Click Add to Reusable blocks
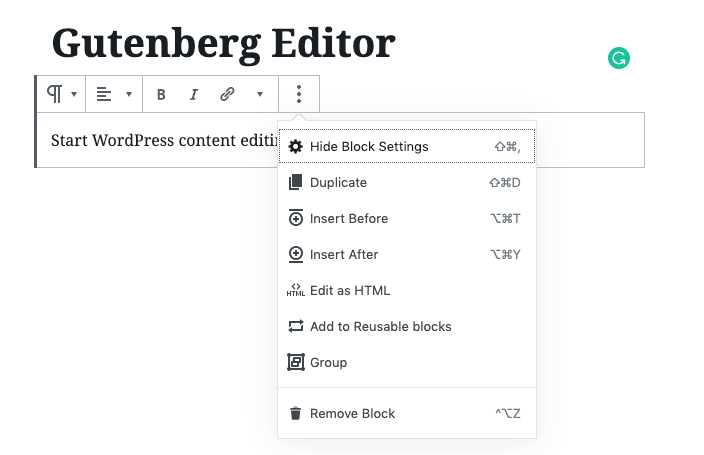Image resolution: width=704 pixels, height=455 pixels. pyautogui.click(x=407, y=326)
